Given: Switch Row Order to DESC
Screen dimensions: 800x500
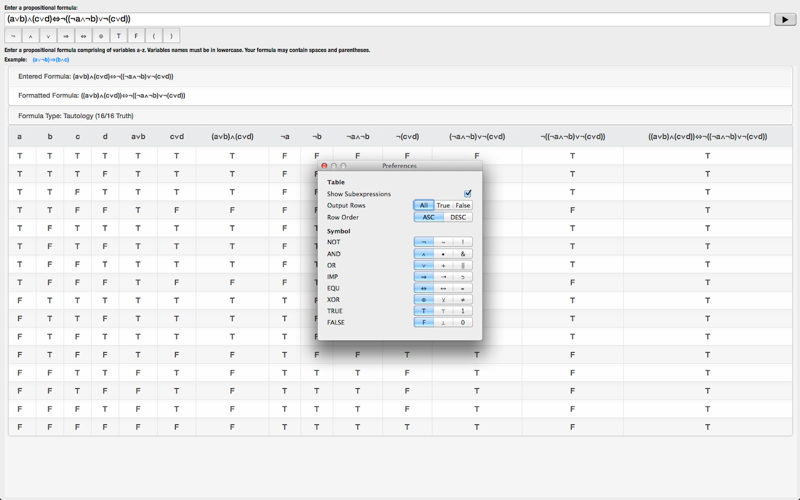Looking at the screenshot, I should (x=458, y=217).
